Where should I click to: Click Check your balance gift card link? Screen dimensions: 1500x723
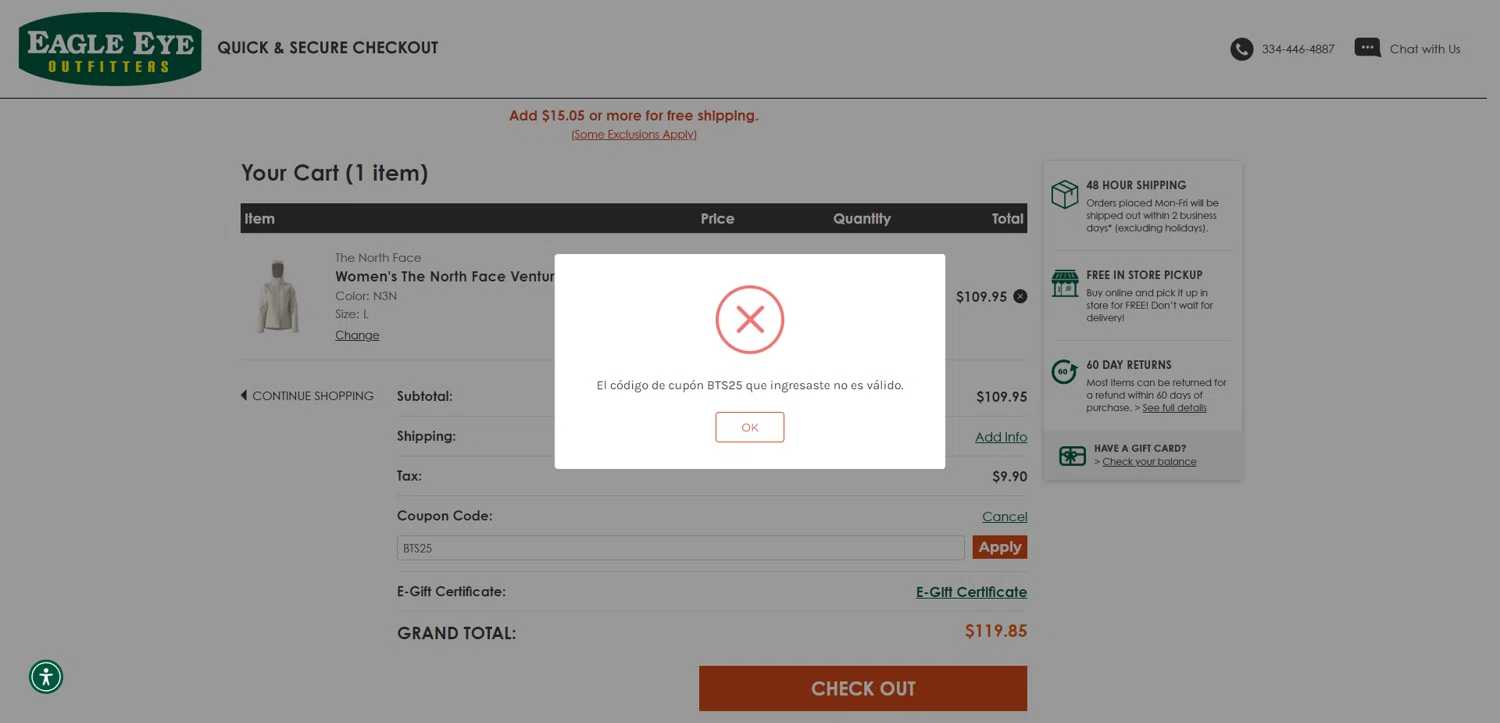1149,462
